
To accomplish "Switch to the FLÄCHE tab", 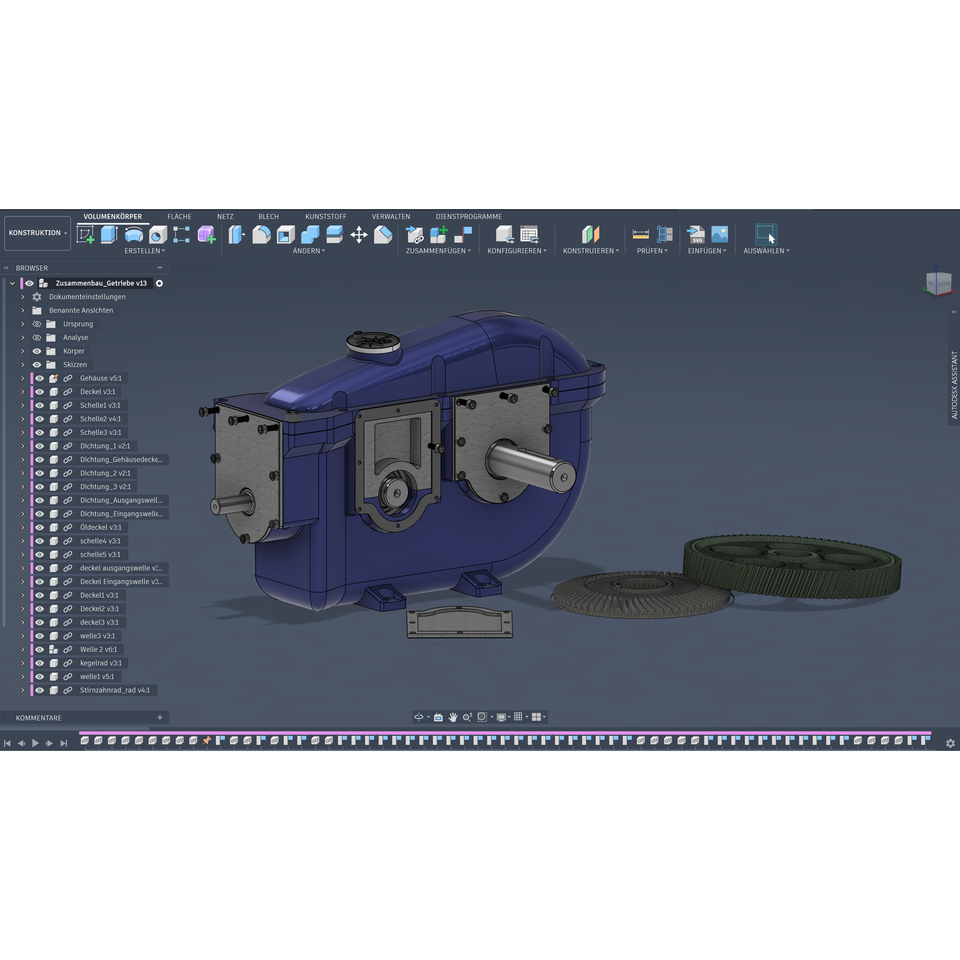I will 179,217.
